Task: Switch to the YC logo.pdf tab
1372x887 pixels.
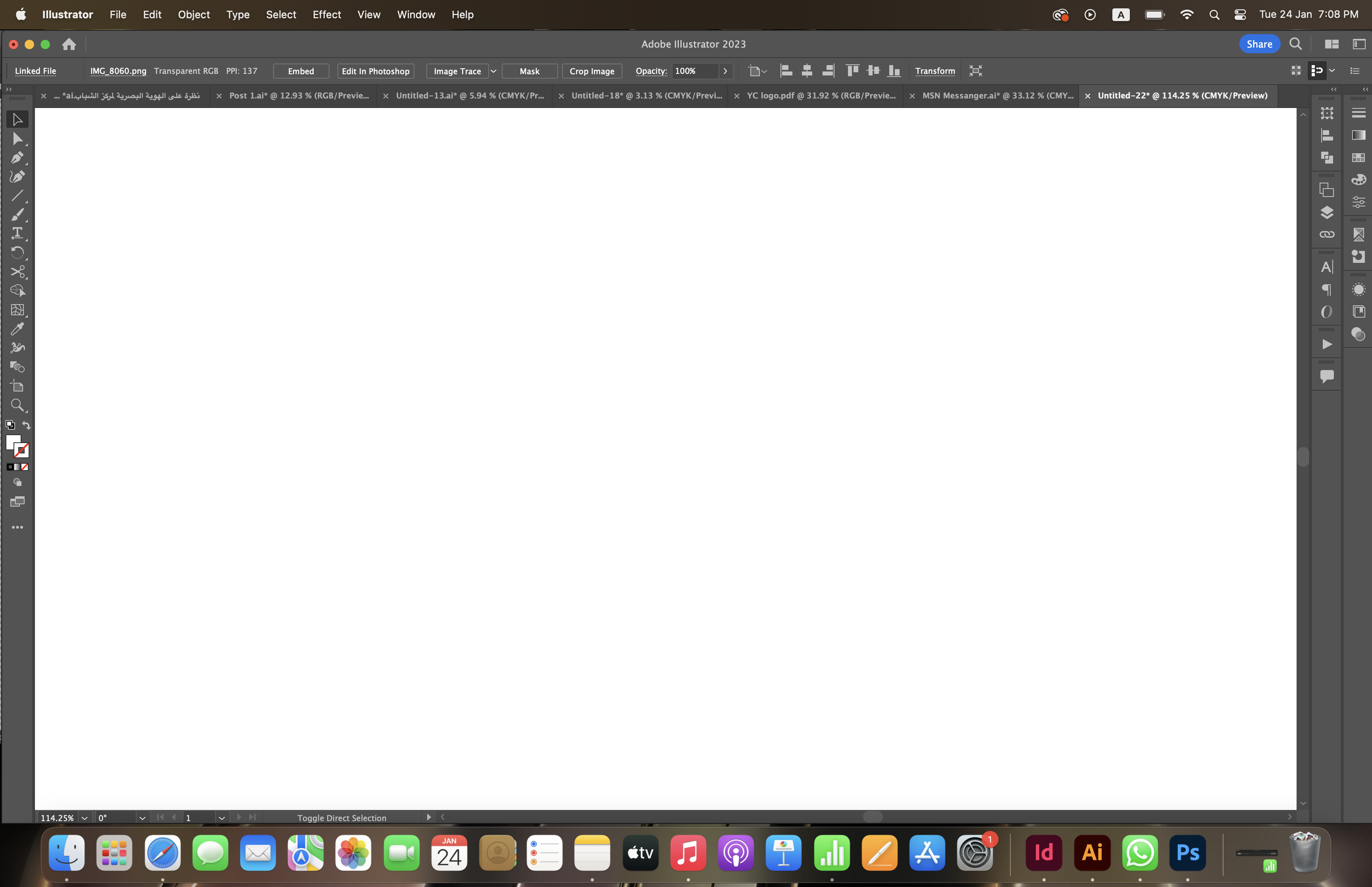Action: point(821,96)
